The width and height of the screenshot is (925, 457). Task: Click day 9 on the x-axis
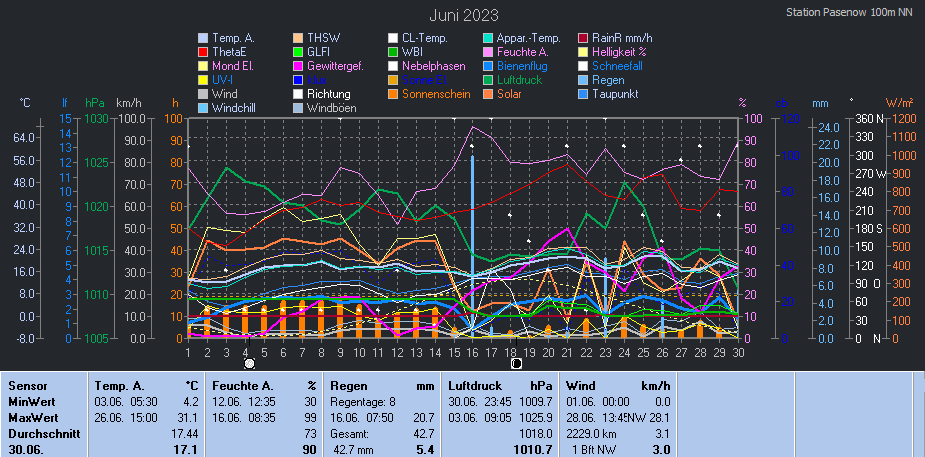(340, 352)
